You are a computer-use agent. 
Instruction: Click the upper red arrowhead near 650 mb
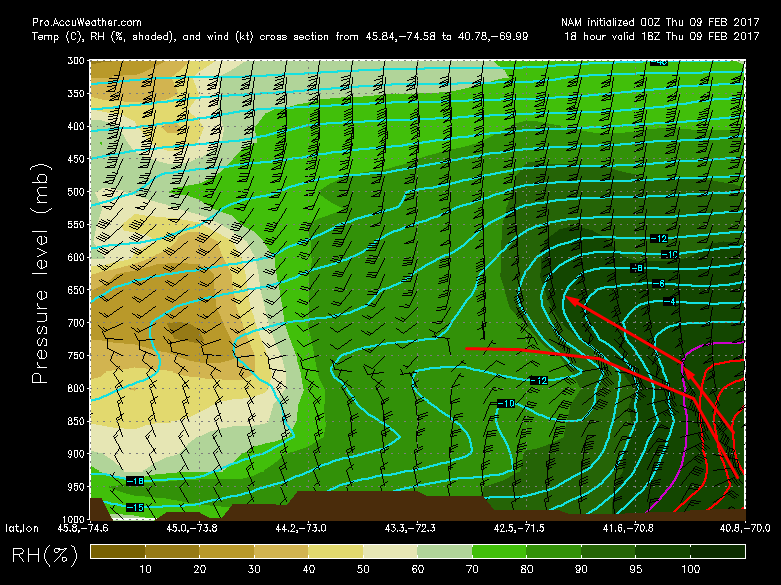(569, 299)
